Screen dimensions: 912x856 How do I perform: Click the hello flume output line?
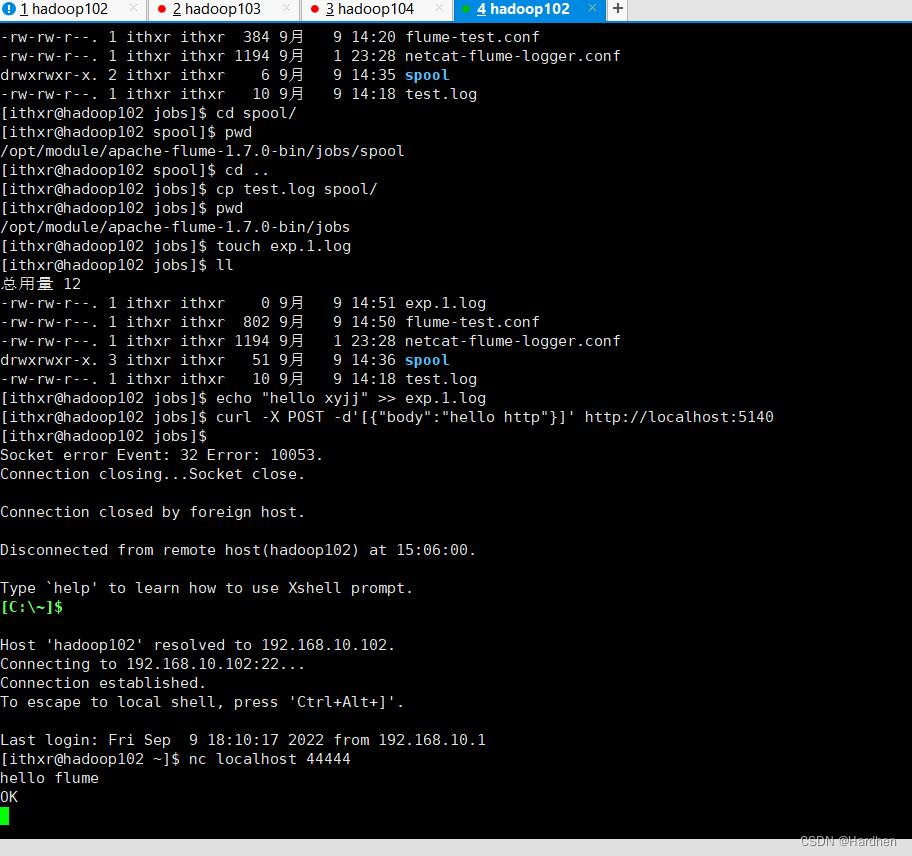click(x=49, y=777)
